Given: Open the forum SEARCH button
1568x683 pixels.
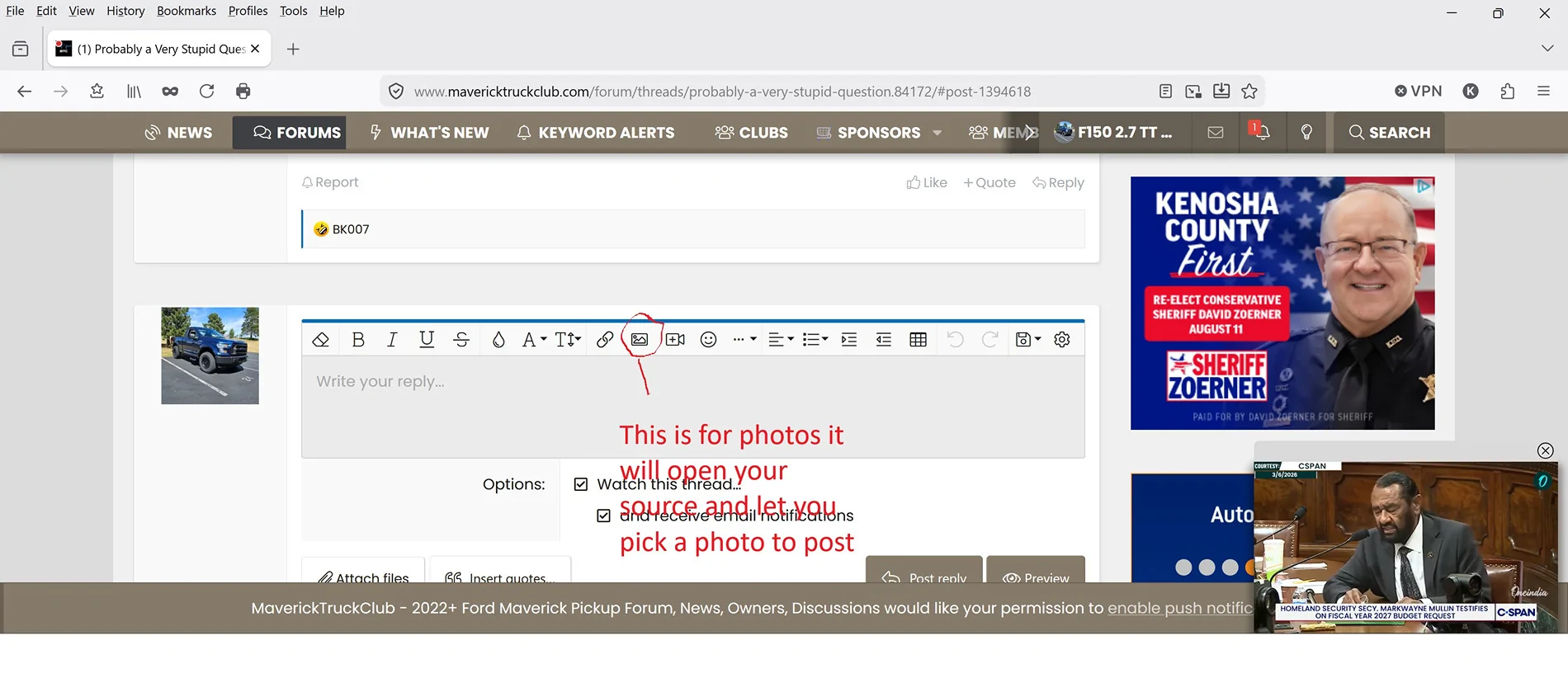Looking at the screenshot, I should [x=1389, y=133].
